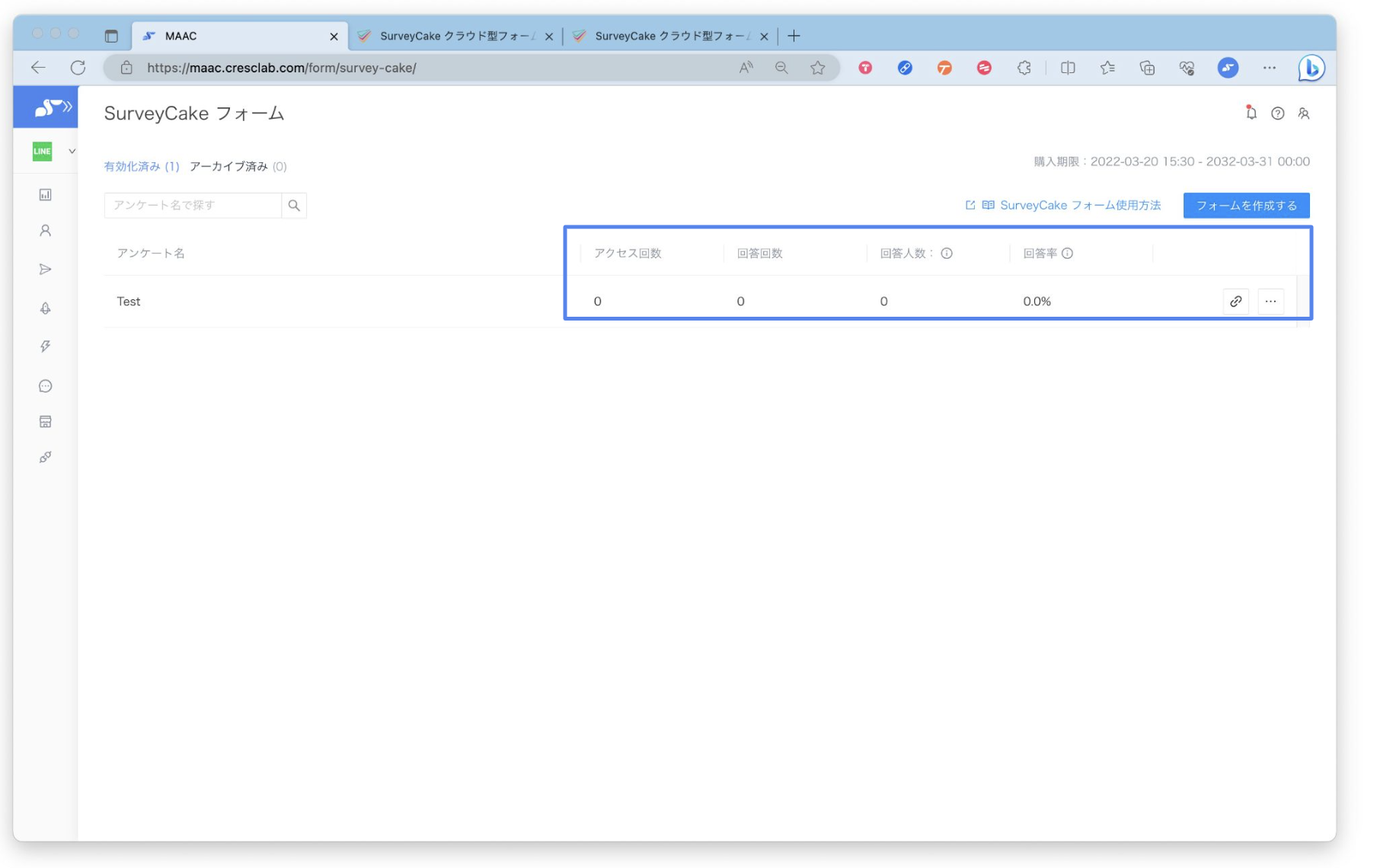Image resolution: width=1377 pixels, height=868 pixels.
Task: Click the zoom out magnifier icon
Action: [x=781, y=68]
